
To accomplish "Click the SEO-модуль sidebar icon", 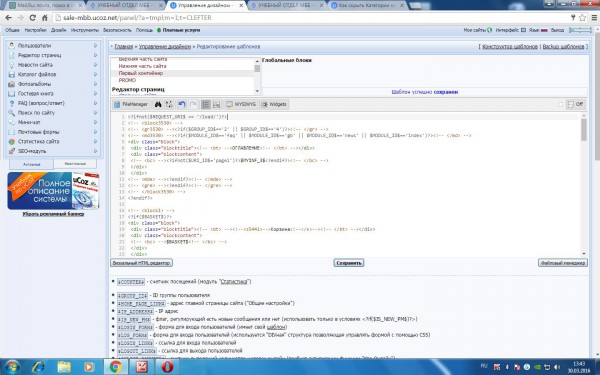I will (11, 151).
